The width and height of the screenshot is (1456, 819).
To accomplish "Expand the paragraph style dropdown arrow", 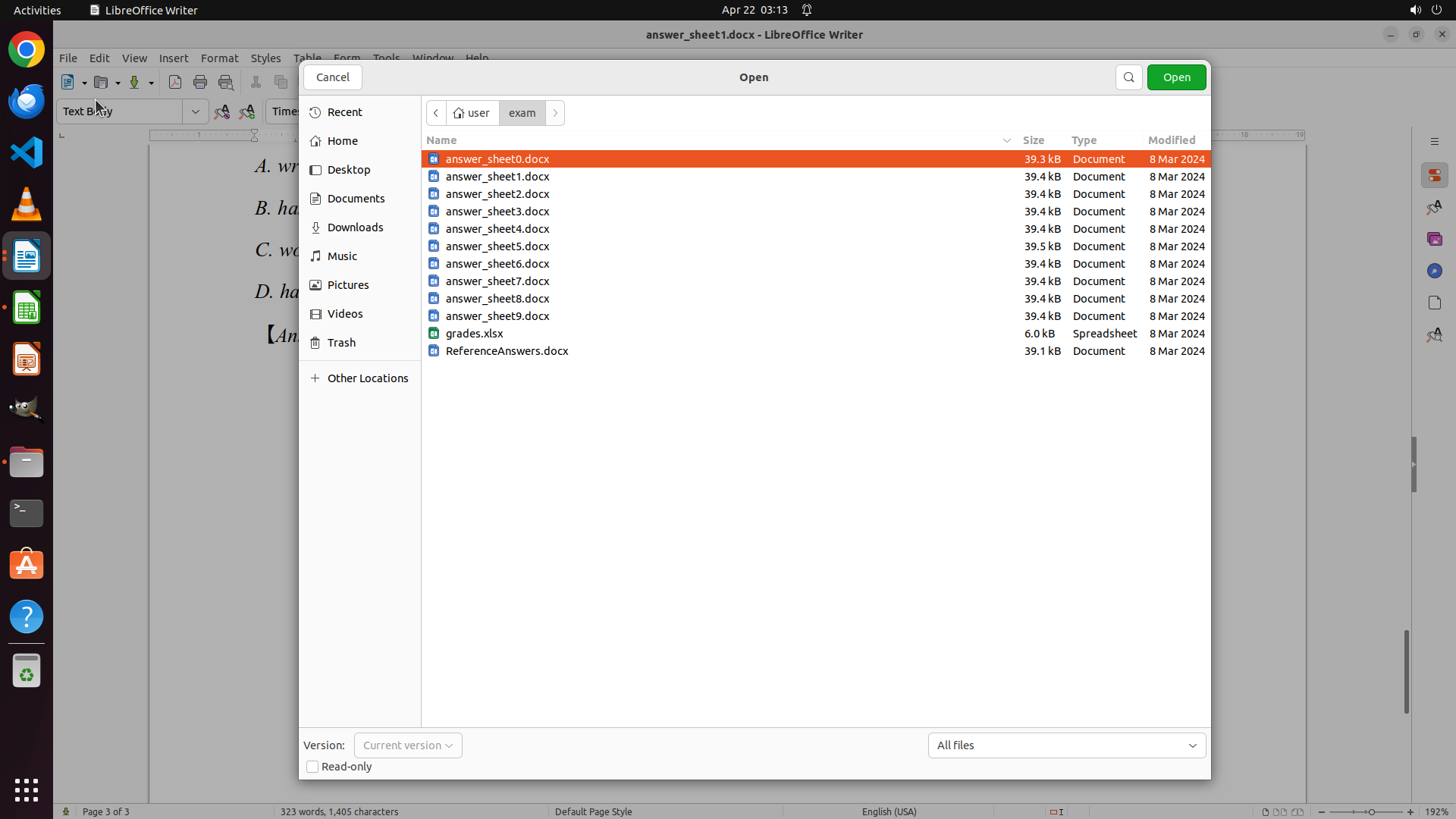I will (196, 111).
